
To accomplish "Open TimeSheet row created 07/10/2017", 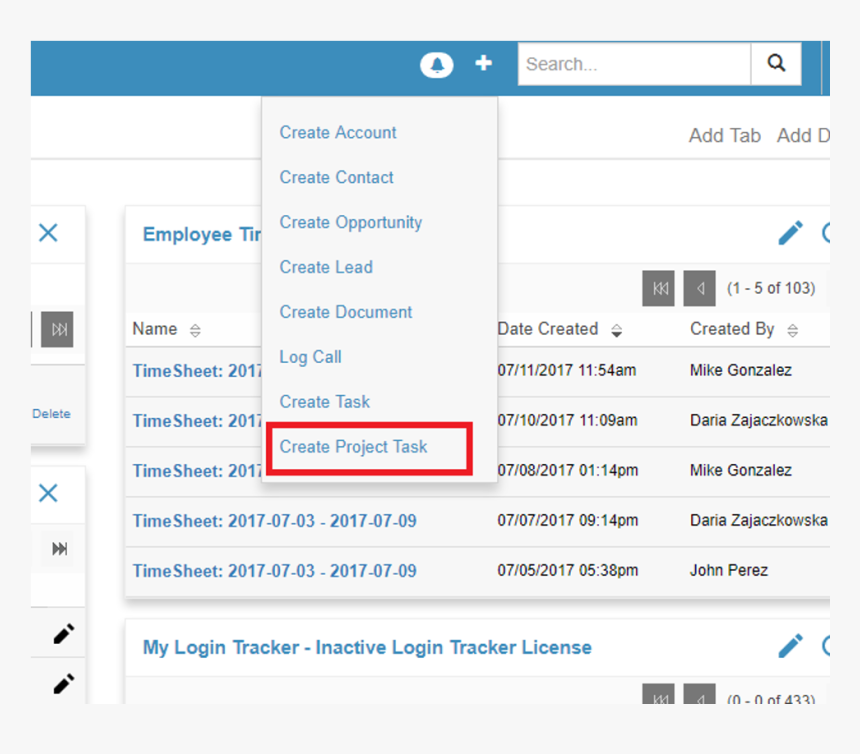I will point(197,421).
